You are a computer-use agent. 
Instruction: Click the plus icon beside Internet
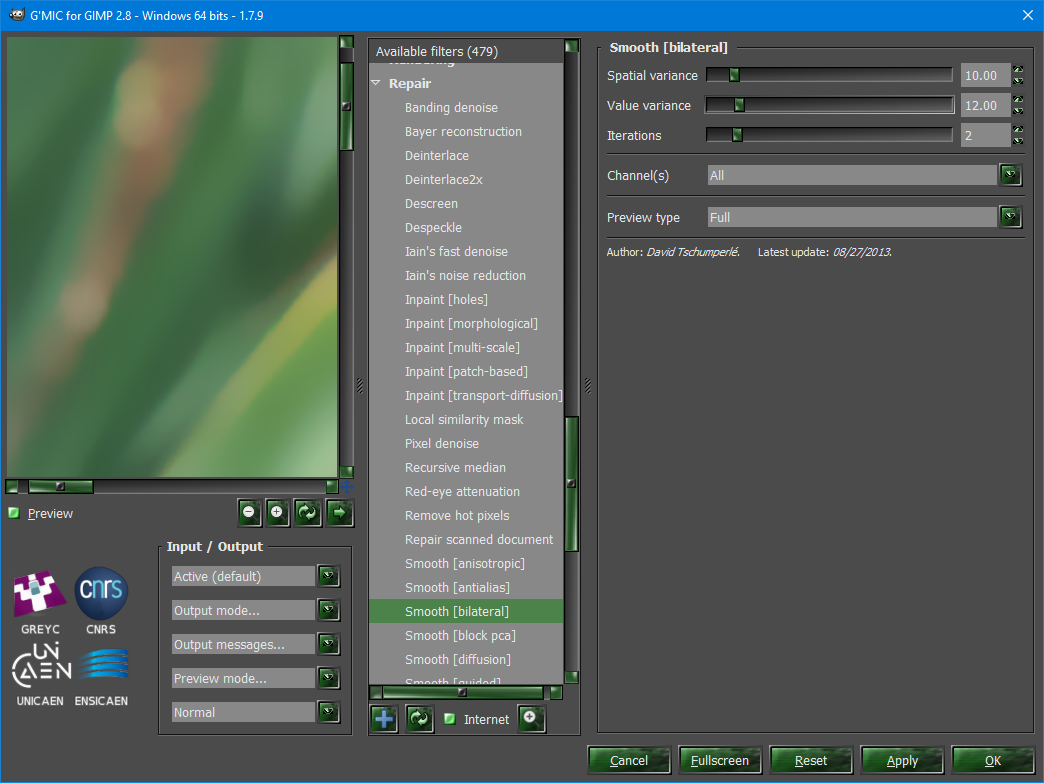531,718
